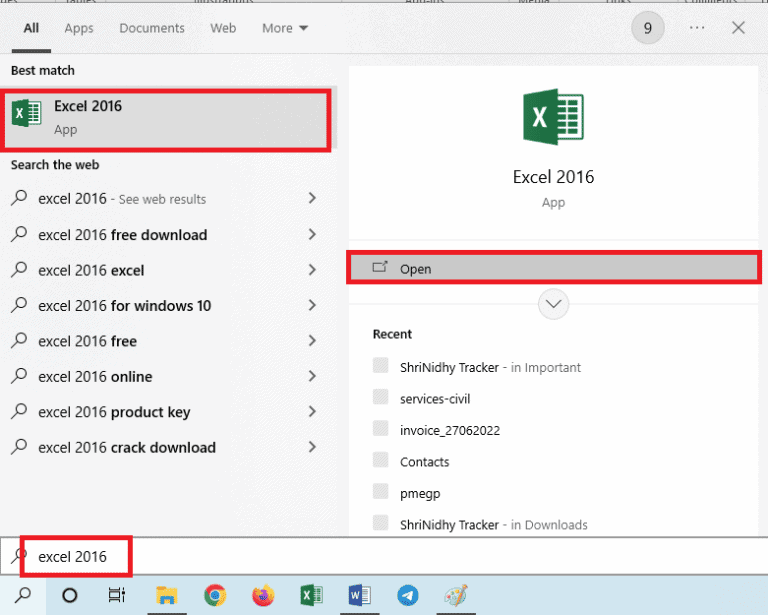Click magnifier icon beside 'excel 2016 online'
768x615 pixels.
(19, 376)
